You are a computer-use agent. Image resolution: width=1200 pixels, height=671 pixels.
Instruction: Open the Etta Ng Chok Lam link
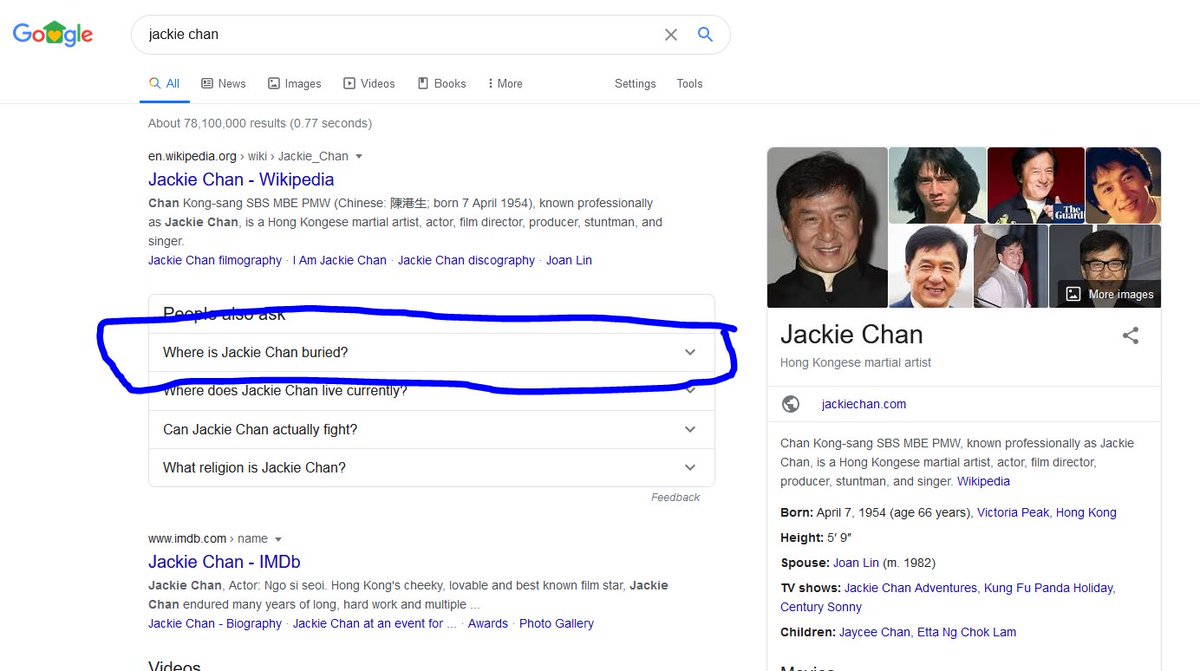pyautogui.click(x=967, y=632)
